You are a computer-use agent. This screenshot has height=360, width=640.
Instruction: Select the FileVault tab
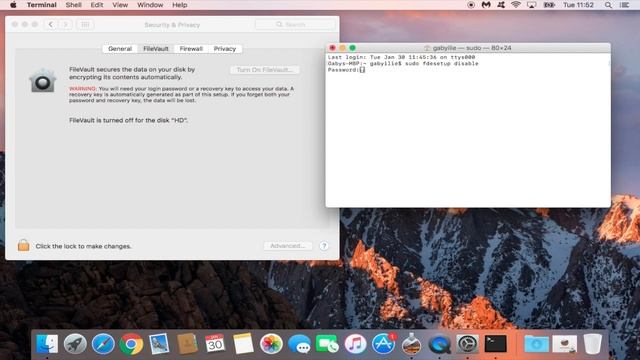click(156, 49)
